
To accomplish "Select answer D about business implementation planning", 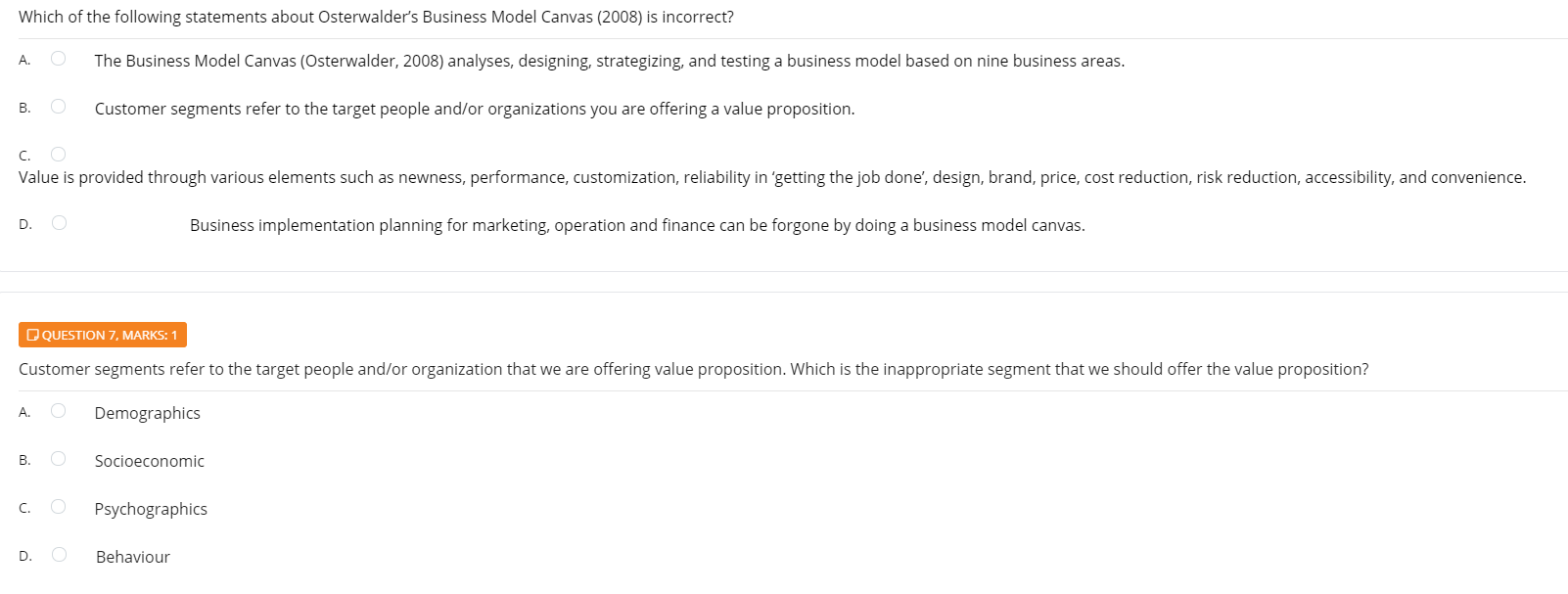I will [59, 222].
